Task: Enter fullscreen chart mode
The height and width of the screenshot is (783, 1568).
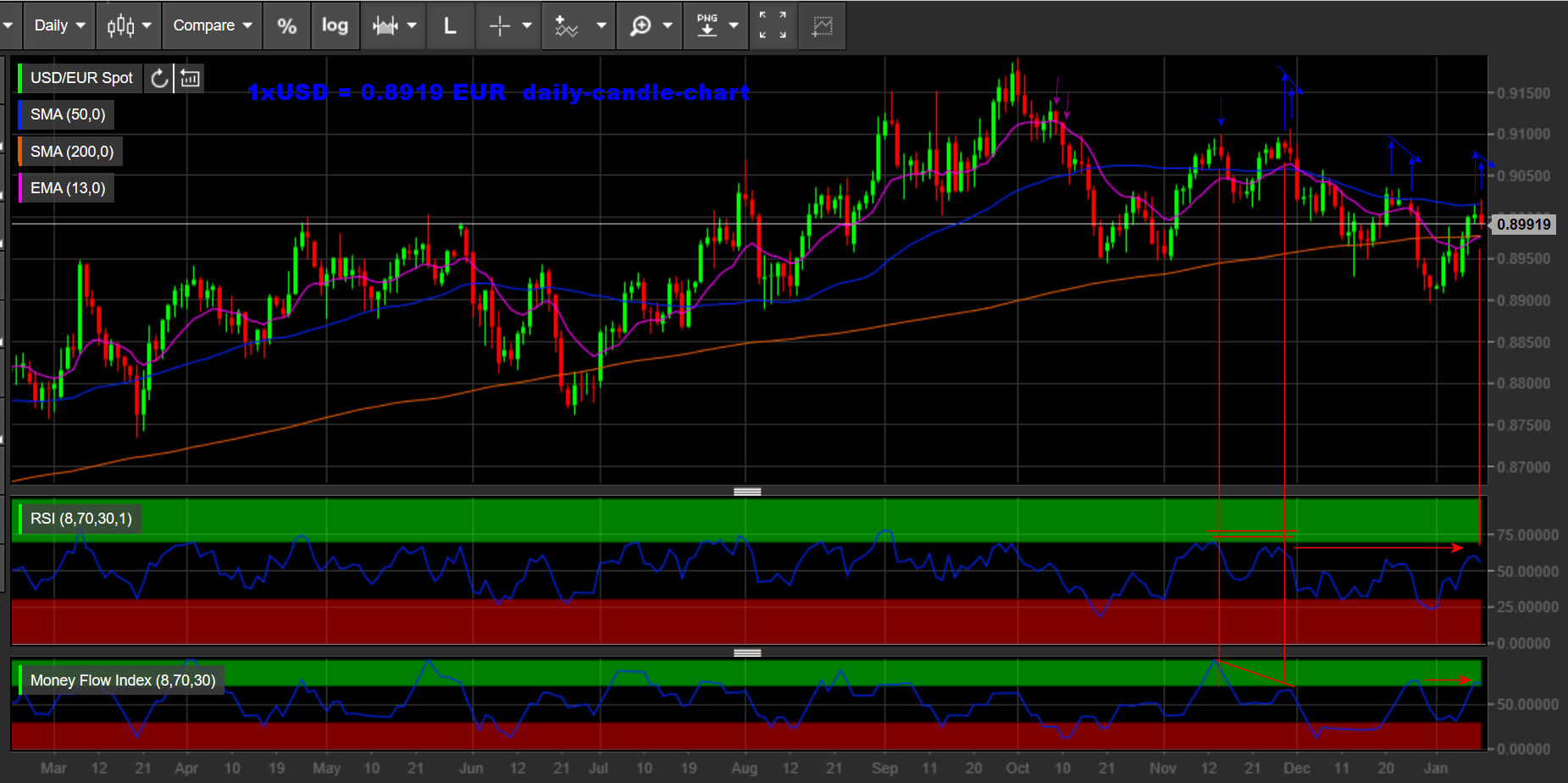Action: tap(773, 25)
